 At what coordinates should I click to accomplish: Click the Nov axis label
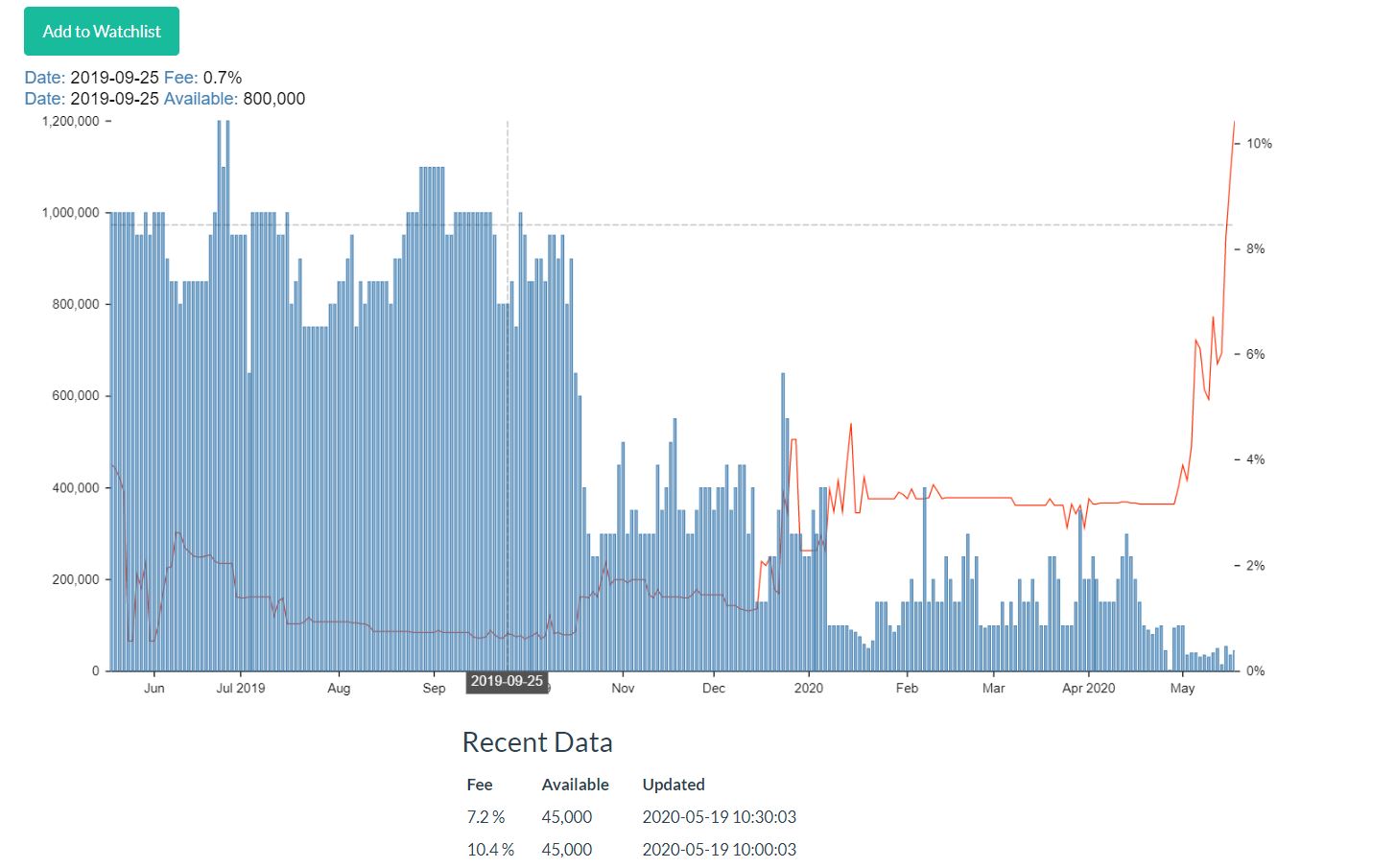coord(623,688)
